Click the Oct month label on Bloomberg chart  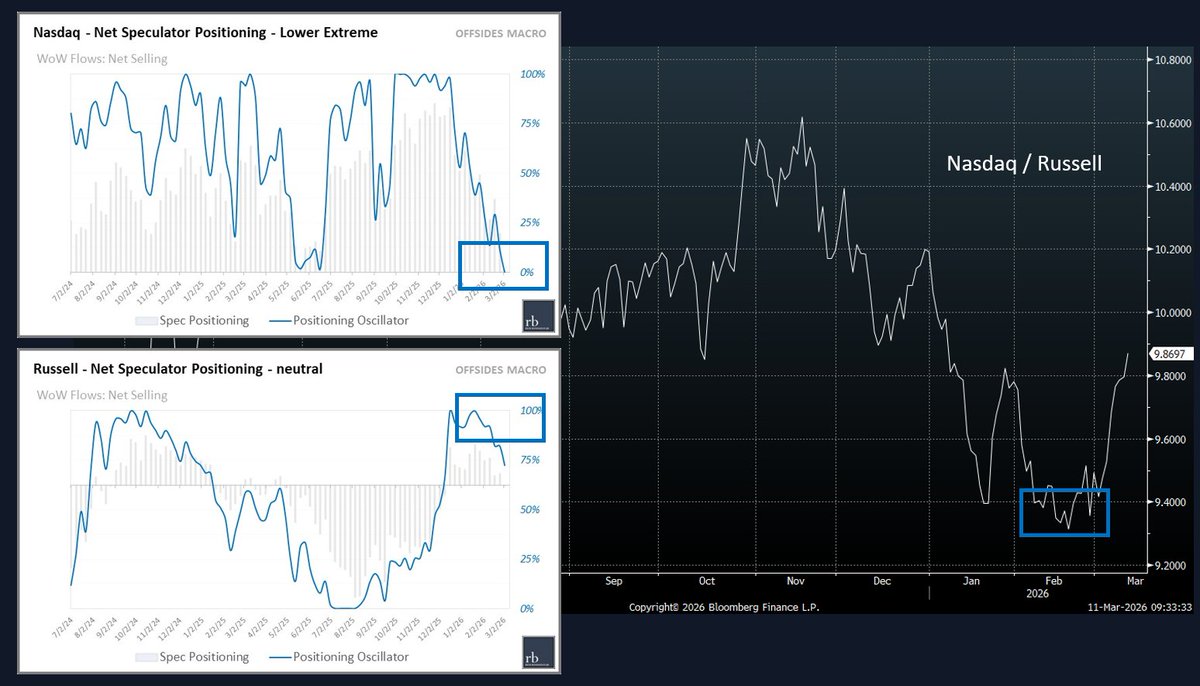pyautogui.click(x=706, y=581)
